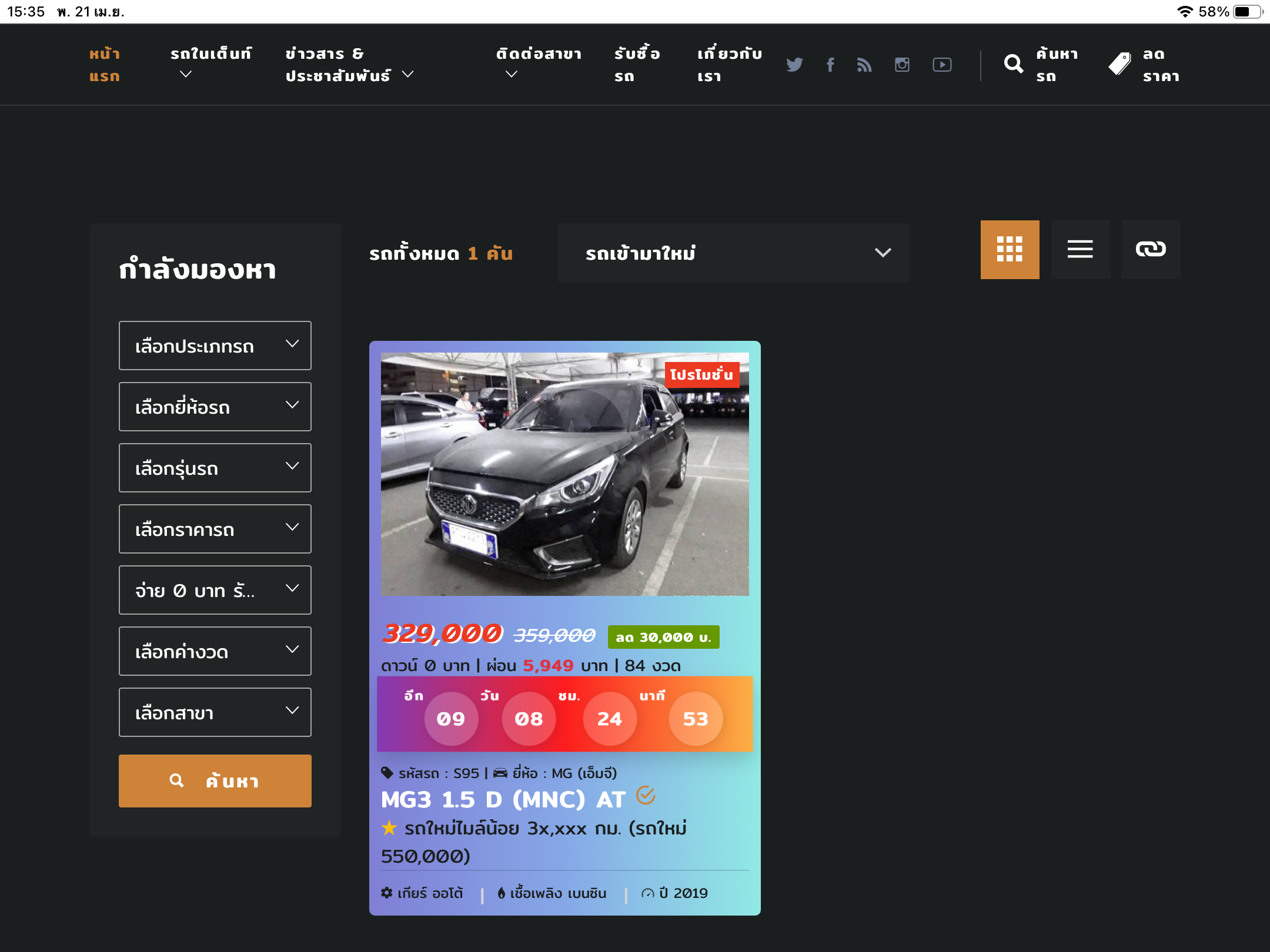Open the RSS feed icon
Viewport: 1270px width, 952px height.
864,65
